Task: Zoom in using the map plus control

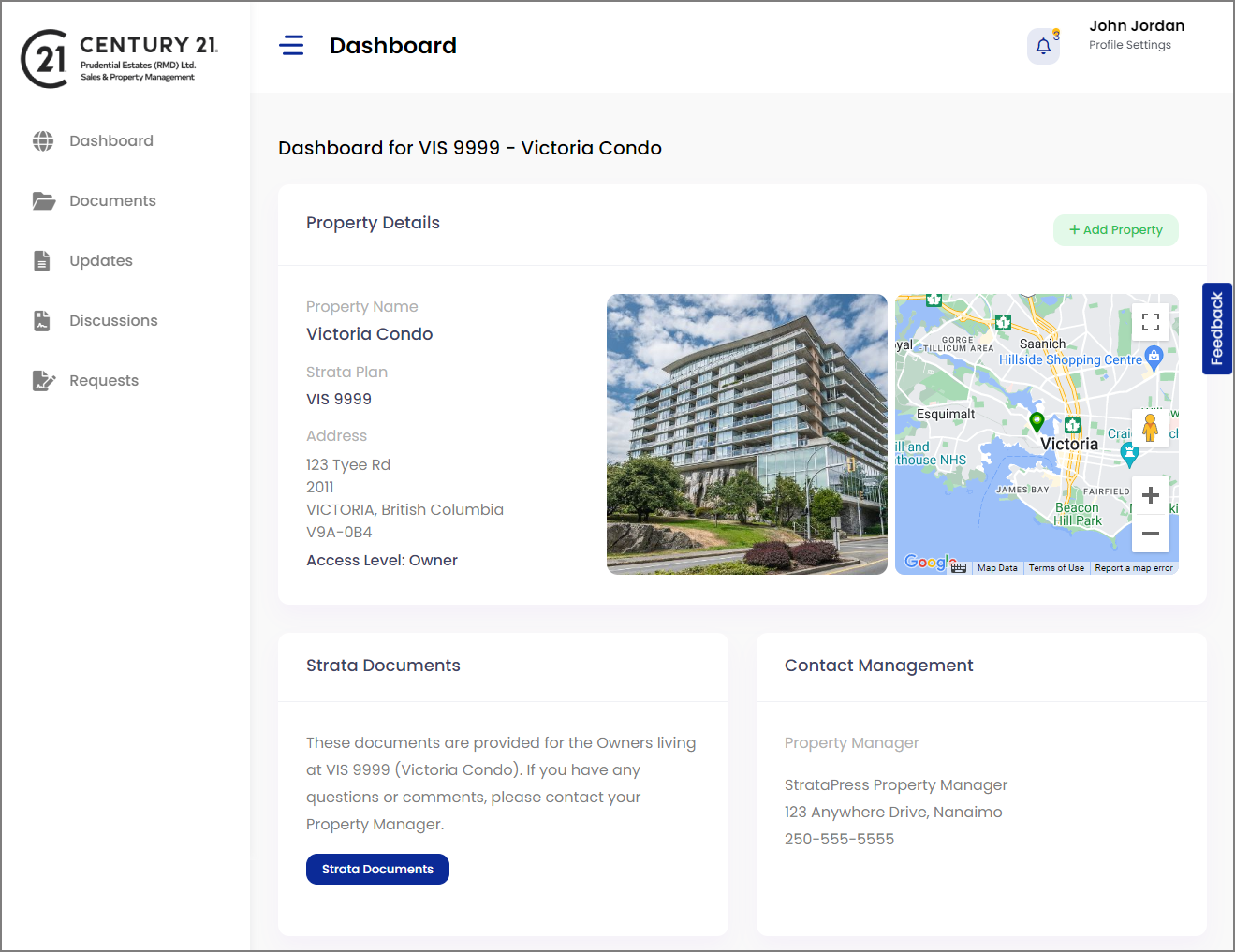Action: tap(1151, 494)
